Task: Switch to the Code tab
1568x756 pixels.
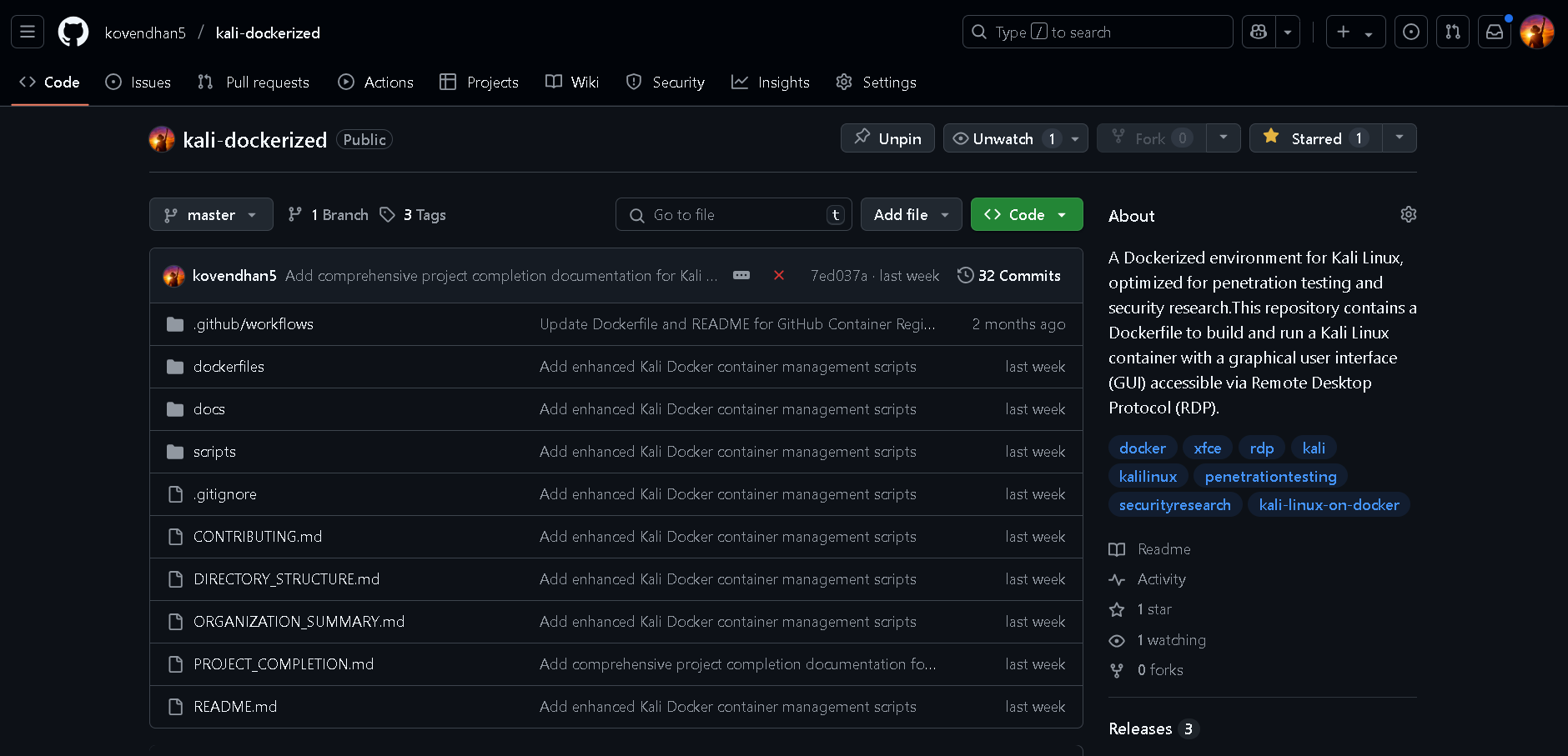Action: [50, 82]
